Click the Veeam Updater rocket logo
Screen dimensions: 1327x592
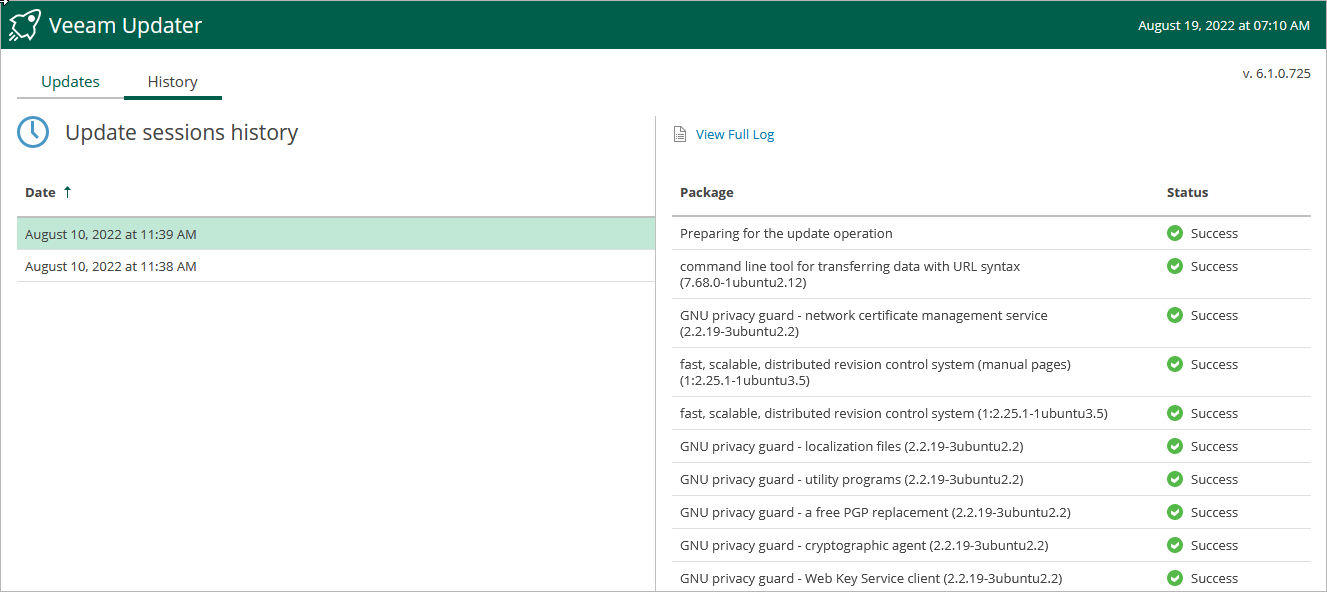click(x=24, y=25)
